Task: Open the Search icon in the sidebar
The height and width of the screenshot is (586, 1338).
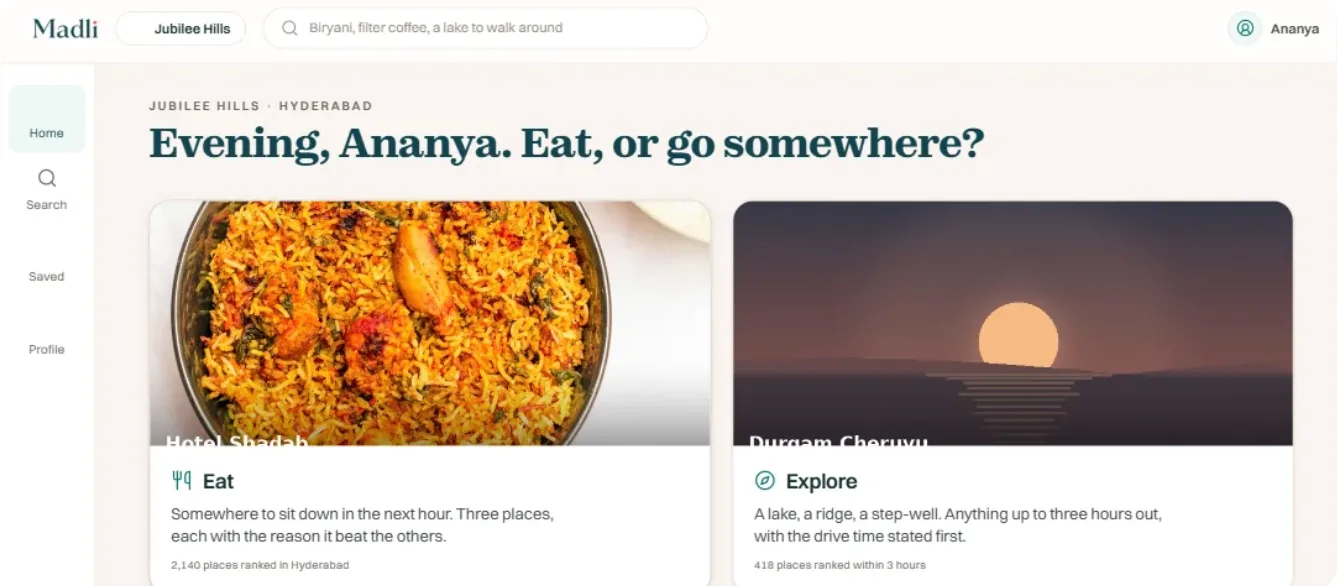Action: coord(47,178)
